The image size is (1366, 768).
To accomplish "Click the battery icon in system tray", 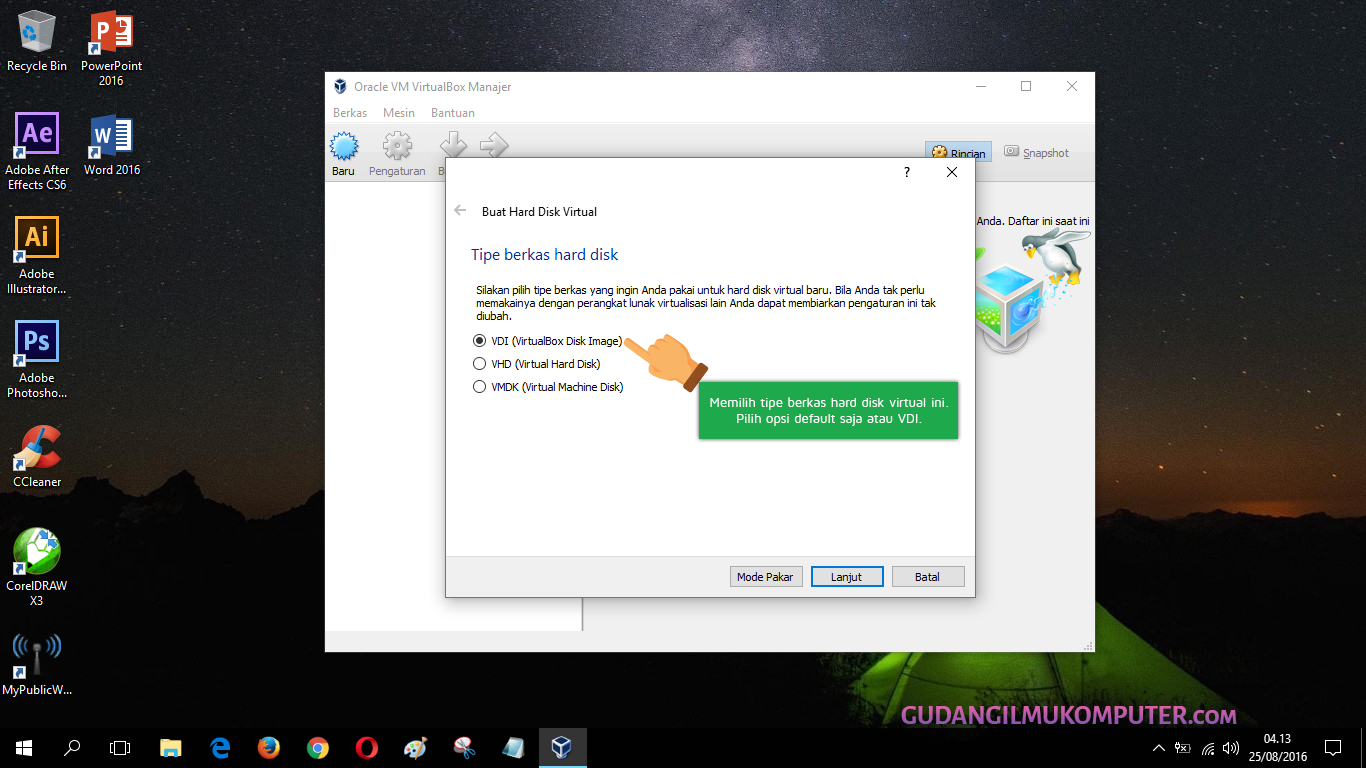I will pos(1183,748).
